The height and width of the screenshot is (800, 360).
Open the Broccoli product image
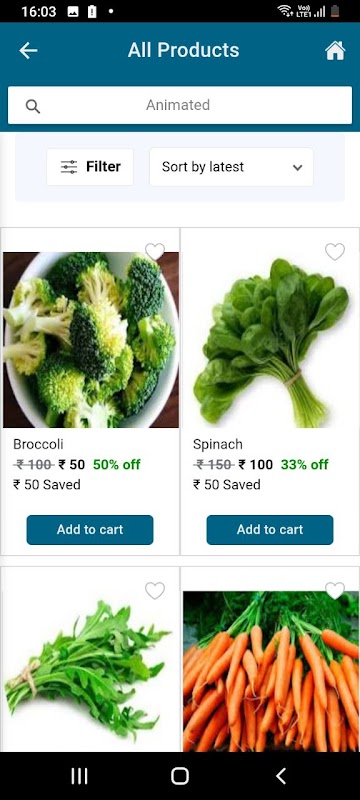pos(91,340)
